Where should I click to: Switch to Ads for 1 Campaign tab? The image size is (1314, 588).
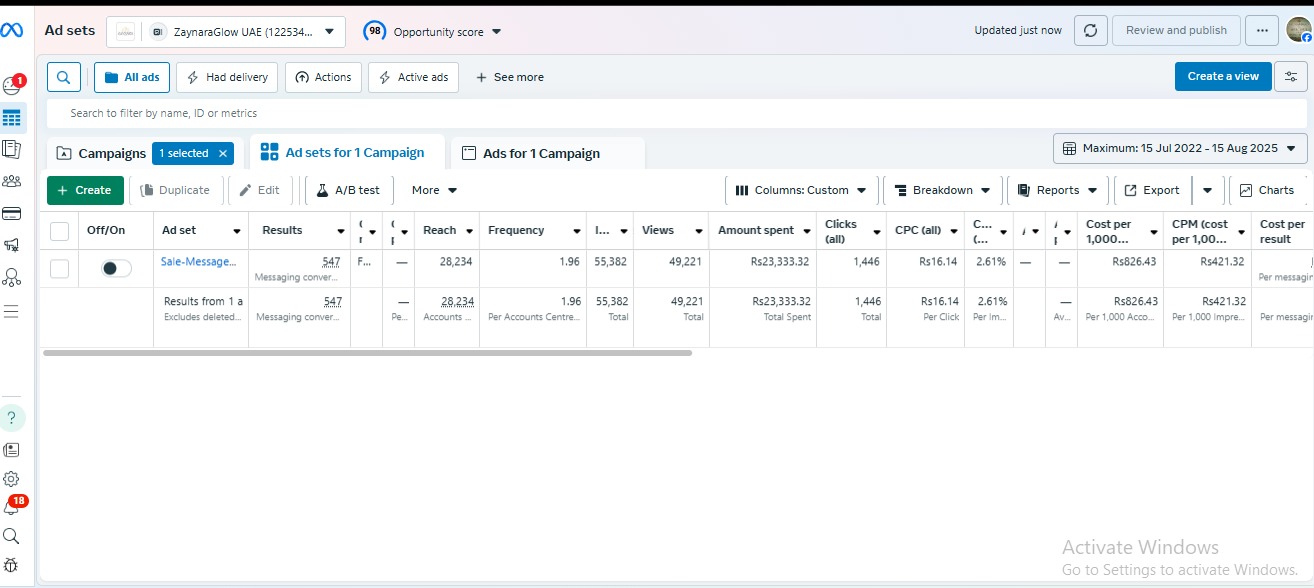coord(541,153)
